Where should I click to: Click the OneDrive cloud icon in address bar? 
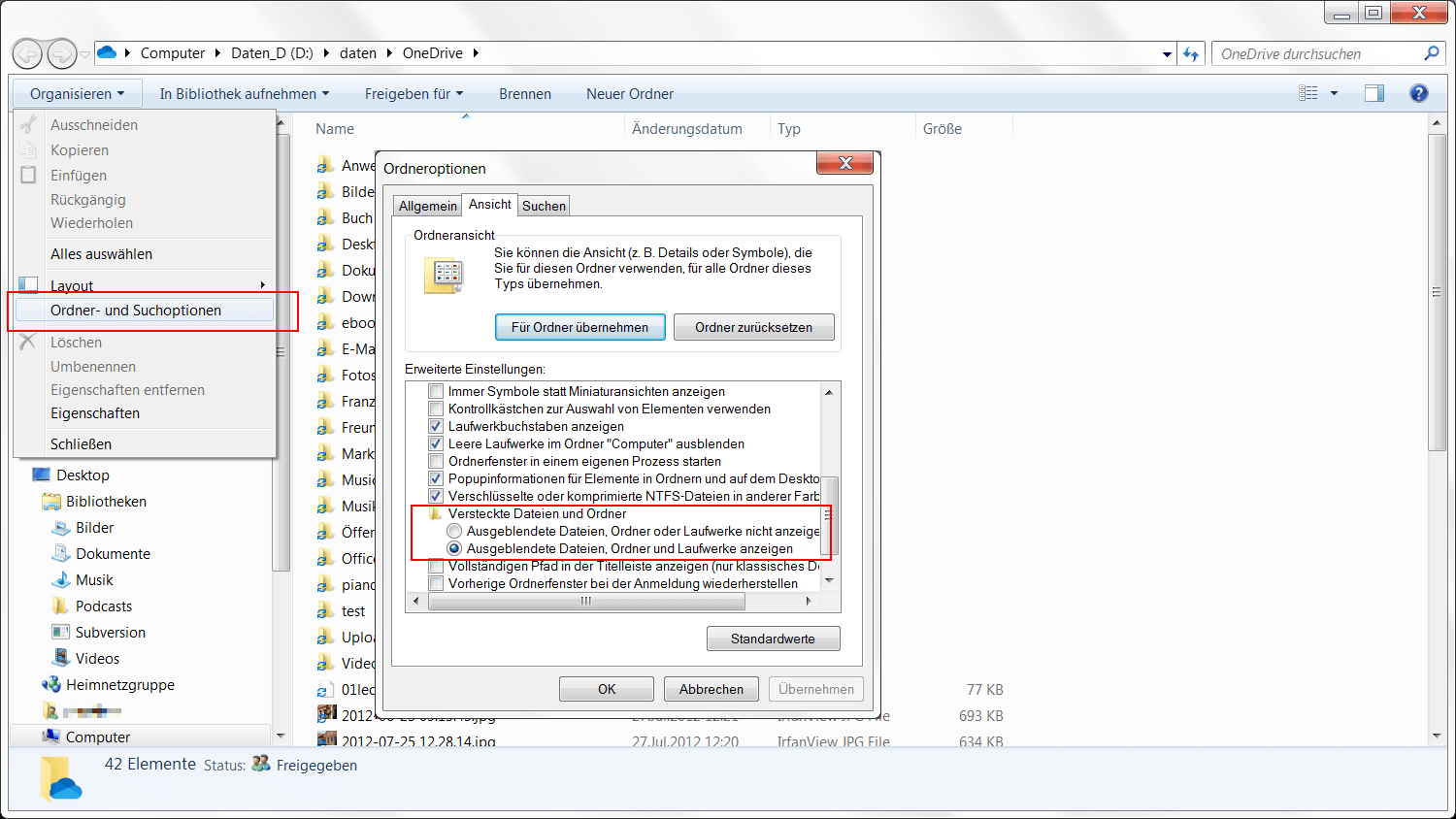click(107, 52)
